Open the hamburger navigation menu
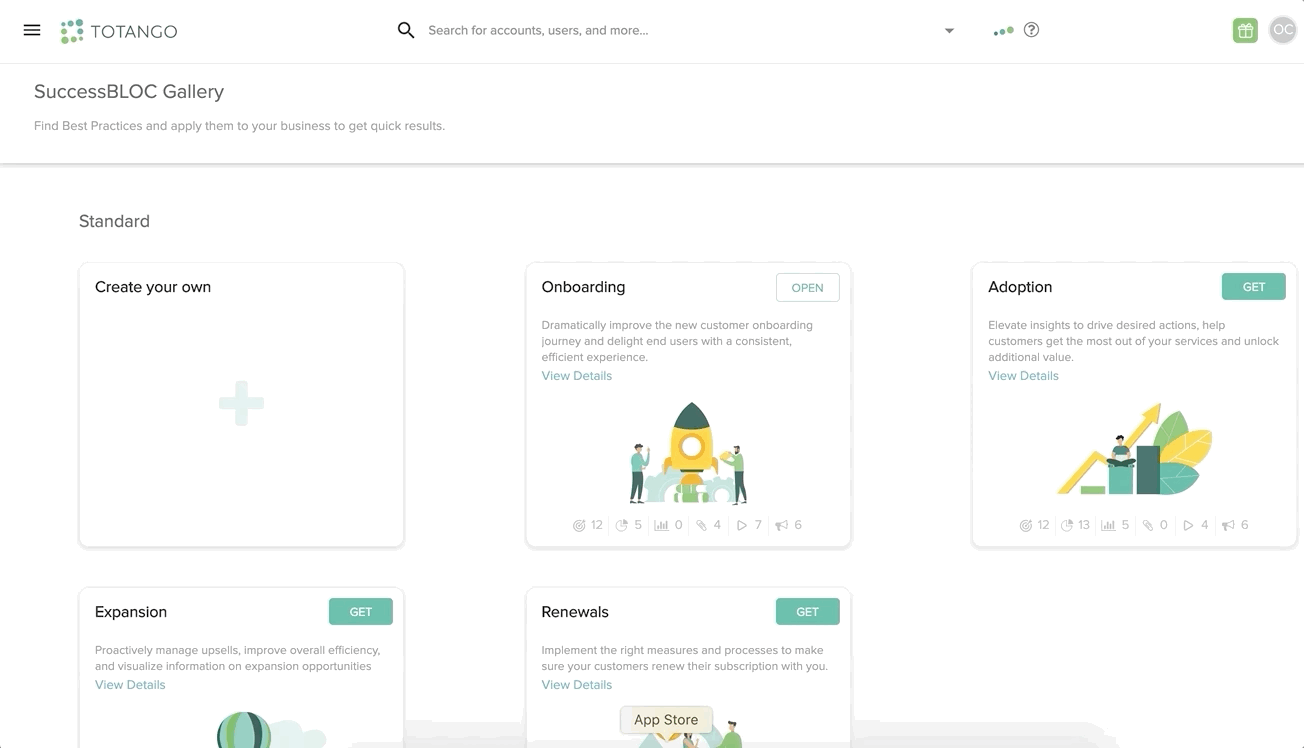This screenshot has height=748, width=1304. click(x=32, y=30)
